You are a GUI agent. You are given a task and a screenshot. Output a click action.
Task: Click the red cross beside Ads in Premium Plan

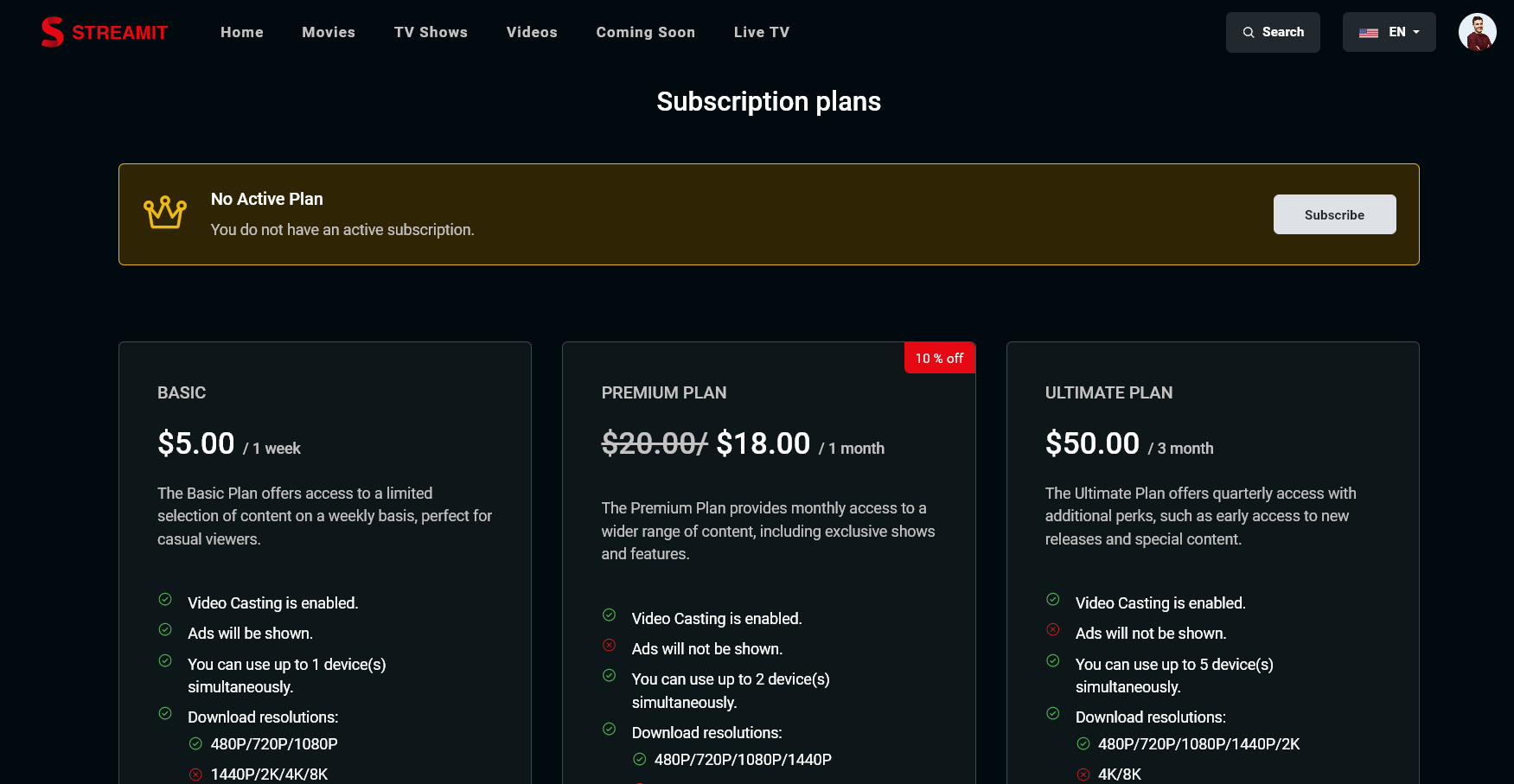tap(609, 645)
